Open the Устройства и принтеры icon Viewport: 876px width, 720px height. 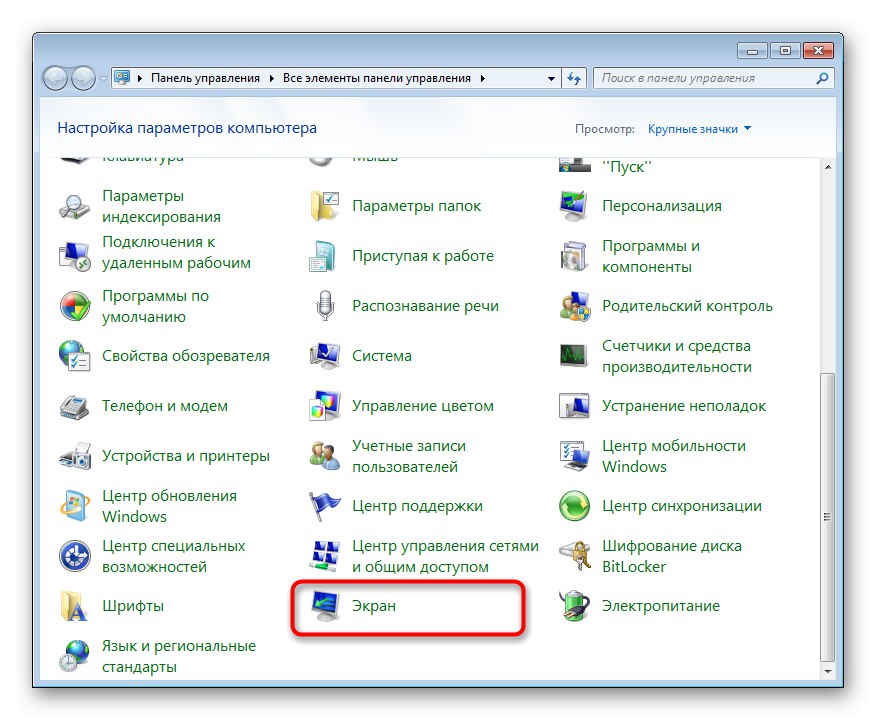[x=74, y=456]
